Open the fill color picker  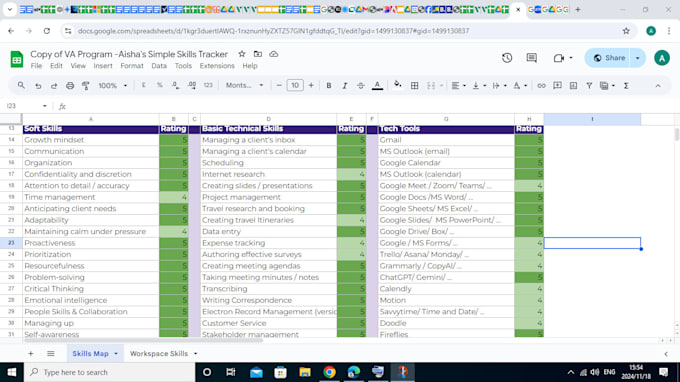pos(398,85)
